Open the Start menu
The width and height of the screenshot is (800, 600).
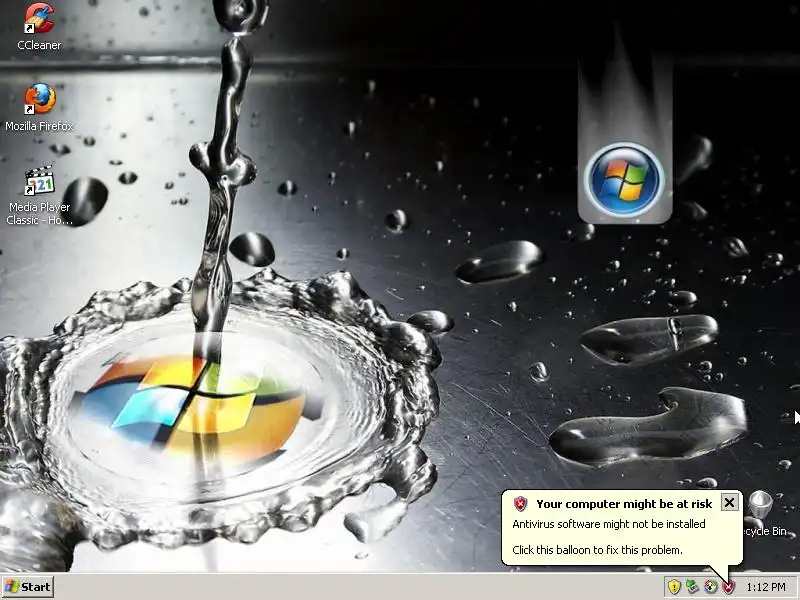click(28, 587)
